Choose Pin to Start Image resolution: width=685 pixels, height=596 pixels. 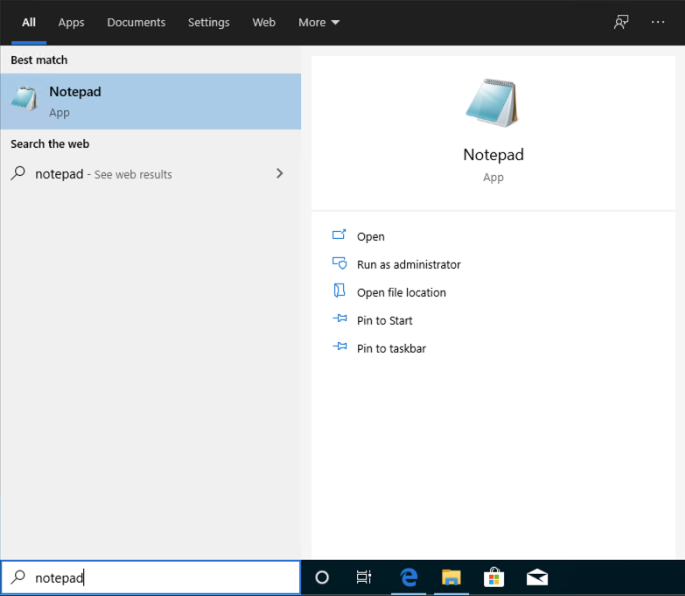384,320
